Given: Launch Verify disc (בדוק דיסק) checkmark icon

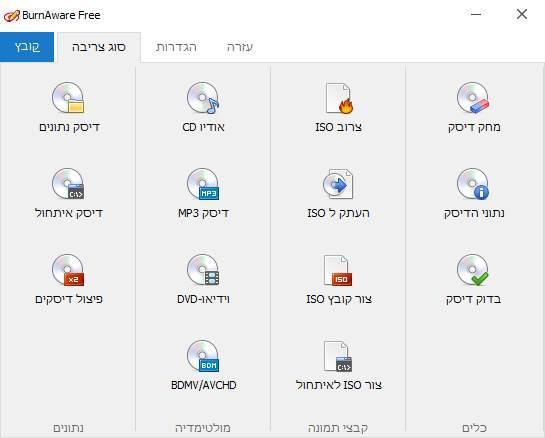Looking at the screenshot, I should (473, 270).
